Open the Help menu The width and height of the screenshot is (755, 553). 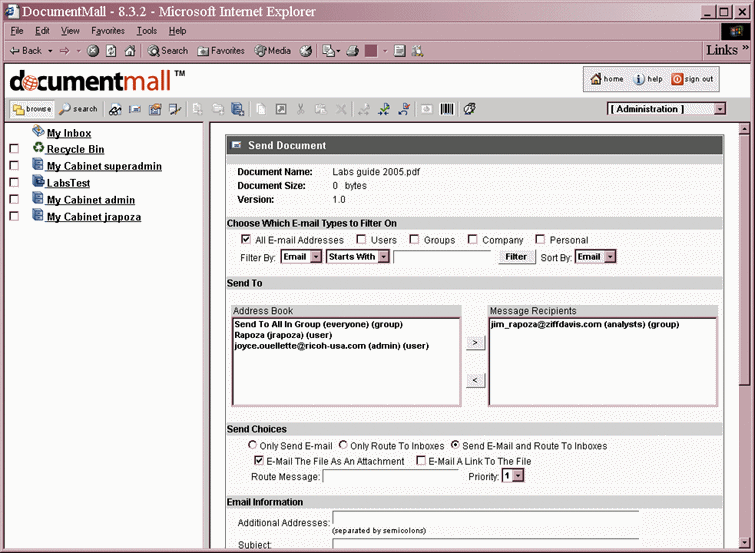[x=178, y=31]
